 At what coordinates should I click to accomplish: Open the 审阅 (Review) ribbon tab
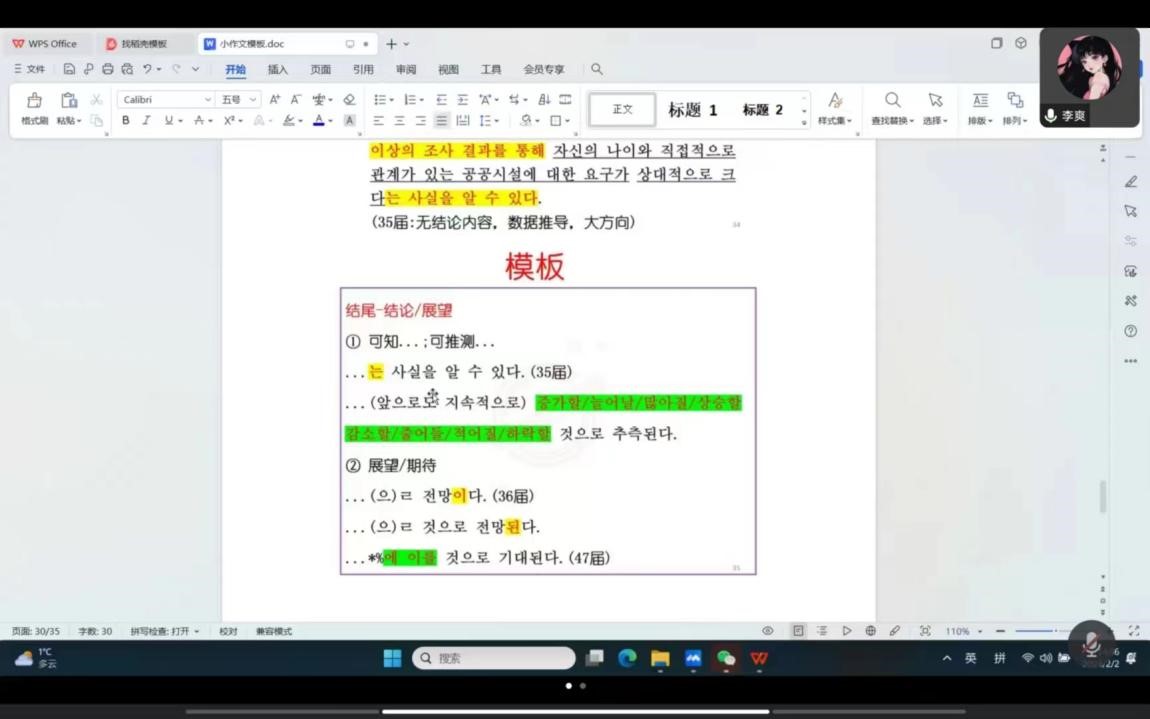point(405,70)
